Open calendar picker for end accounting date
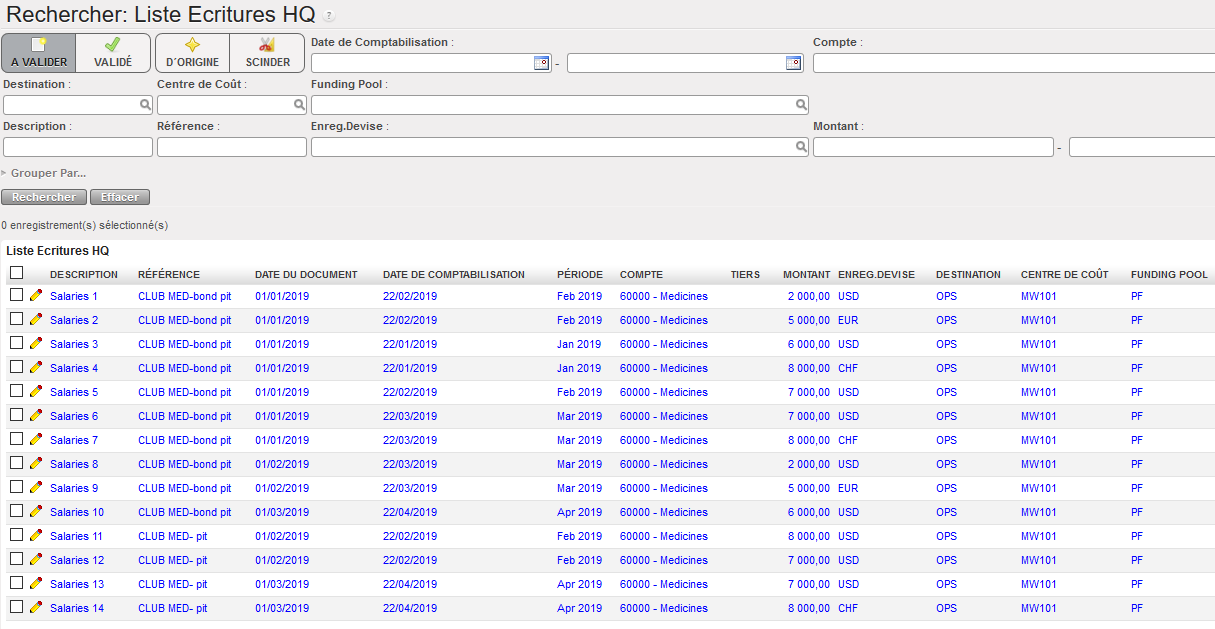 coord(793,63)
